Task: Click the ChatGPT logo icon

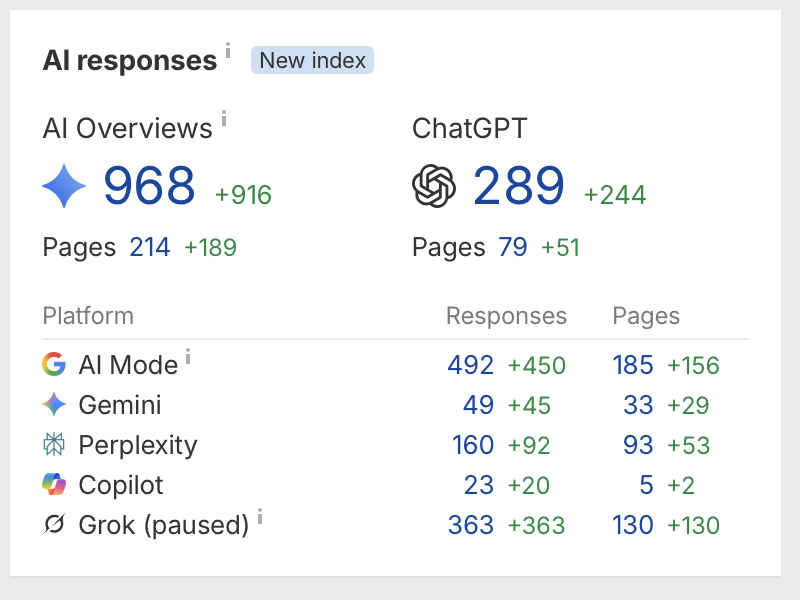Action: click(x=434, y=186)
